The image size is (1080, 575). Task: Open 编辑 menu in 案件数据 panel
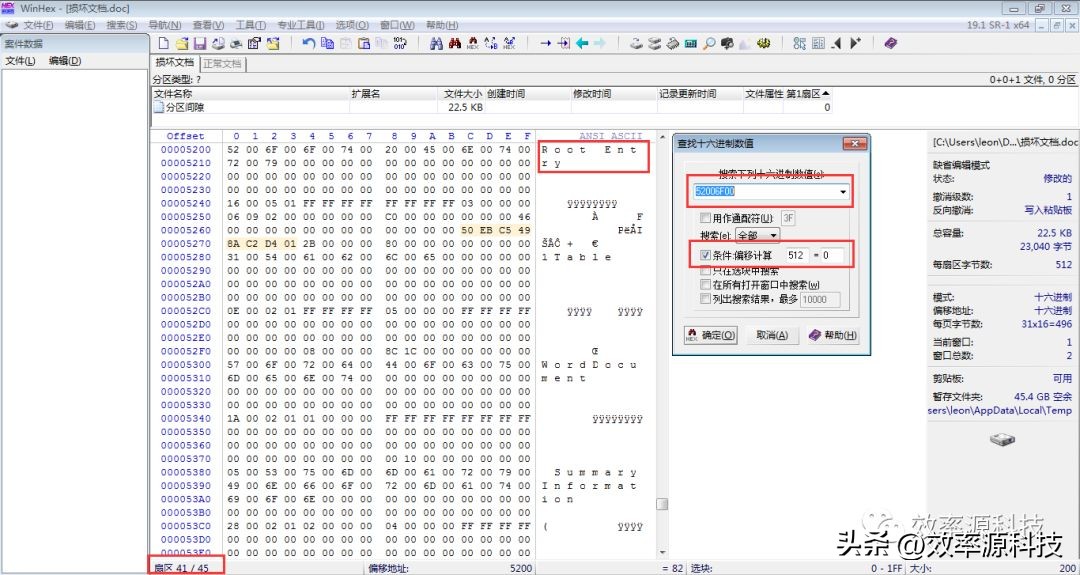click(65, 61)
